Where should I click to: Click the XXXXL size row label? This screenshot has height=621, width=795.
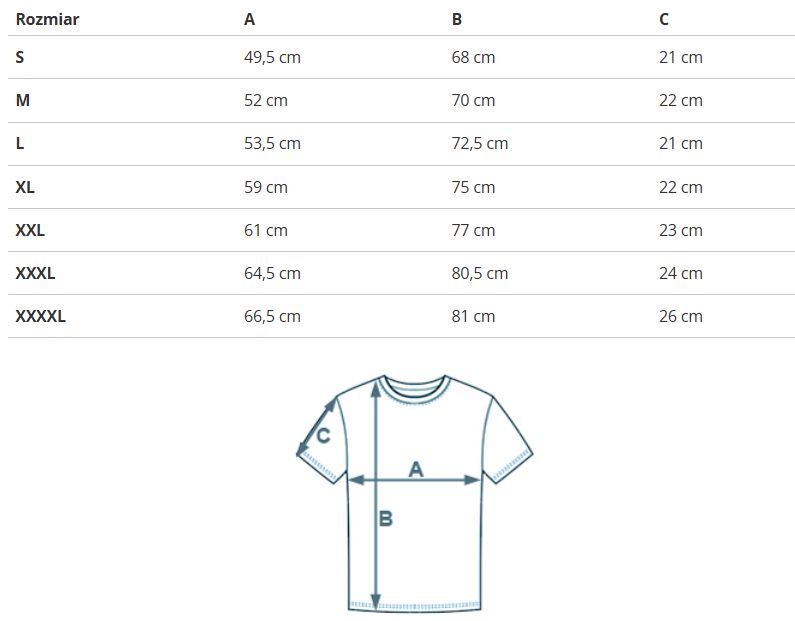pos(40,316)
